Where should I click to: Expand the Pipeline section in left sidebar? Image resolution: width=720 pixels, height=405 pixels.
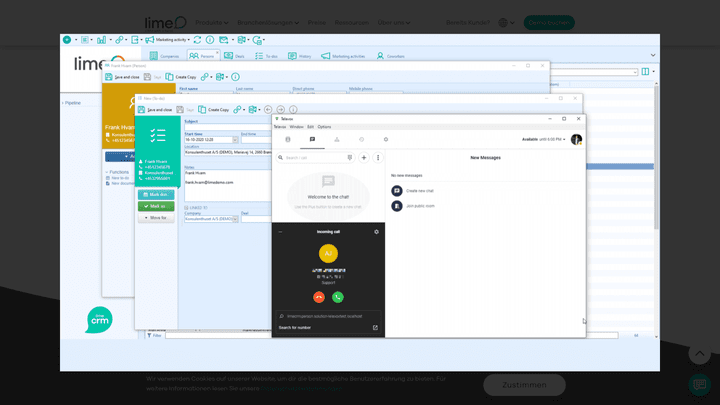(72, 103)
